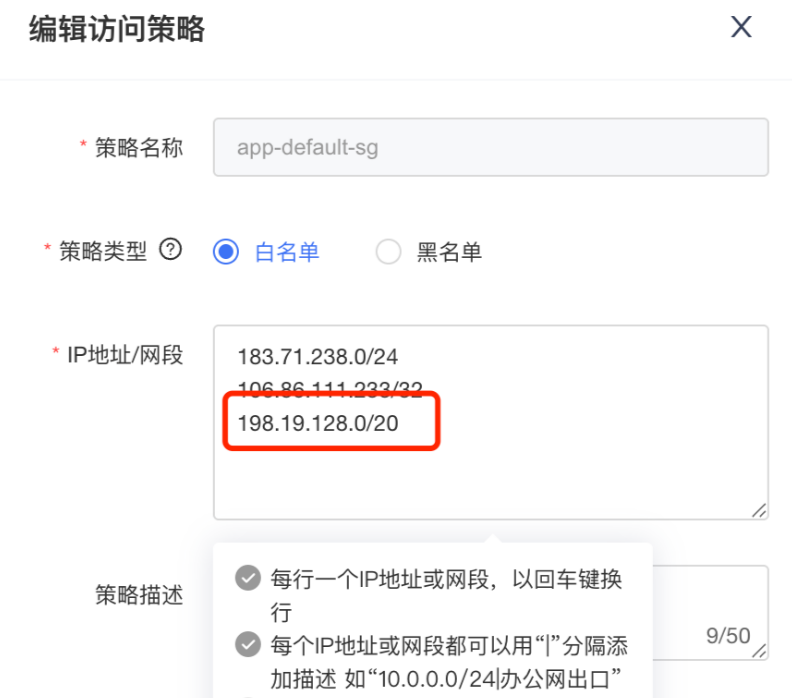
Task: Click the highlighted 198.19.128.0/20 entry
Action: click(318, 424)
